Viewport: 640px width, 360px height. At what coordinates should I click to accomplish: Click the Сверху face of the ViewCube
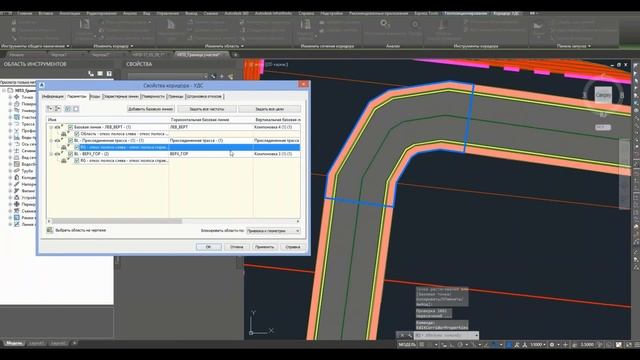[x=603, y=95]
